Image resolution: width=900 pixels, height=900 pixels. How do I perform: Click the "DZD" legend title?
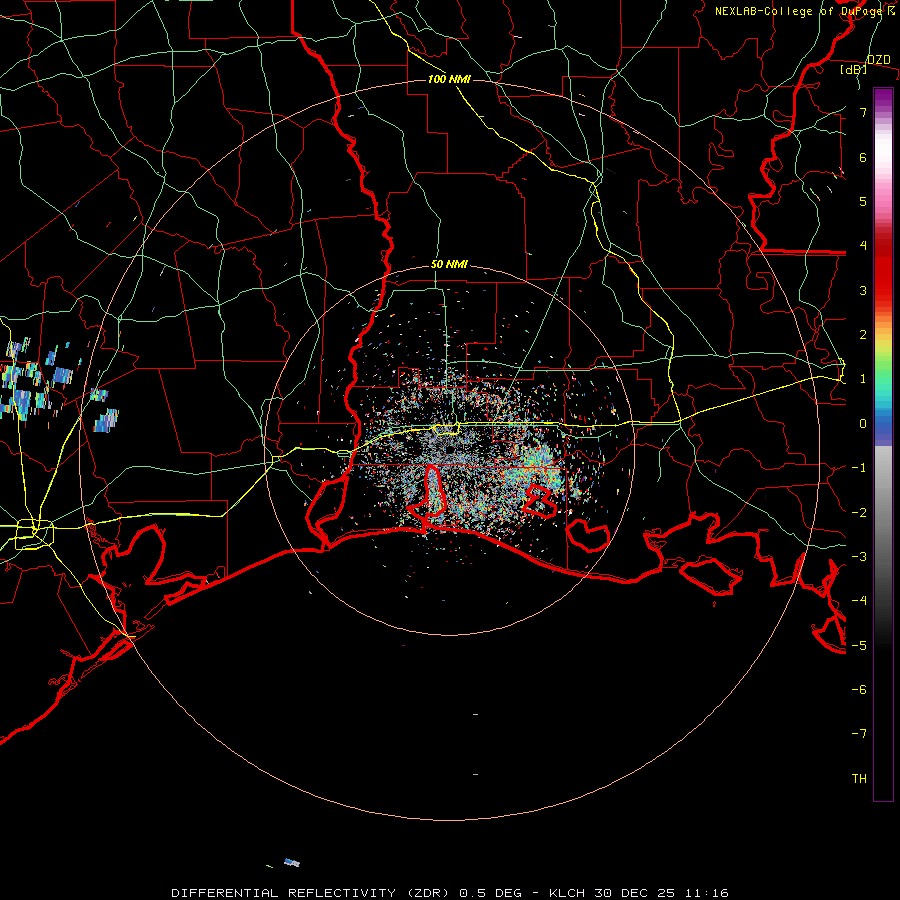(x=879, y=60)
